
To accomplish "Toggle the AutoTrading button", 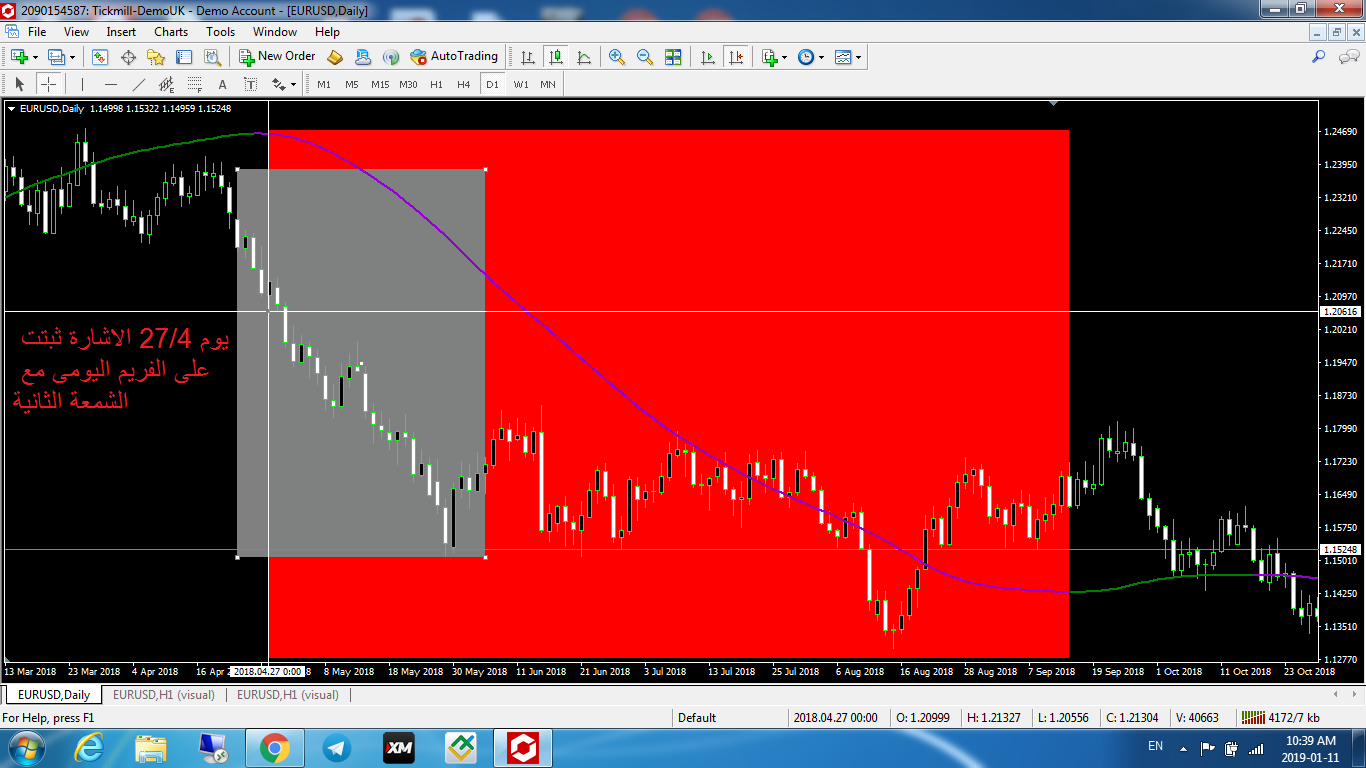I will (454, 57).
